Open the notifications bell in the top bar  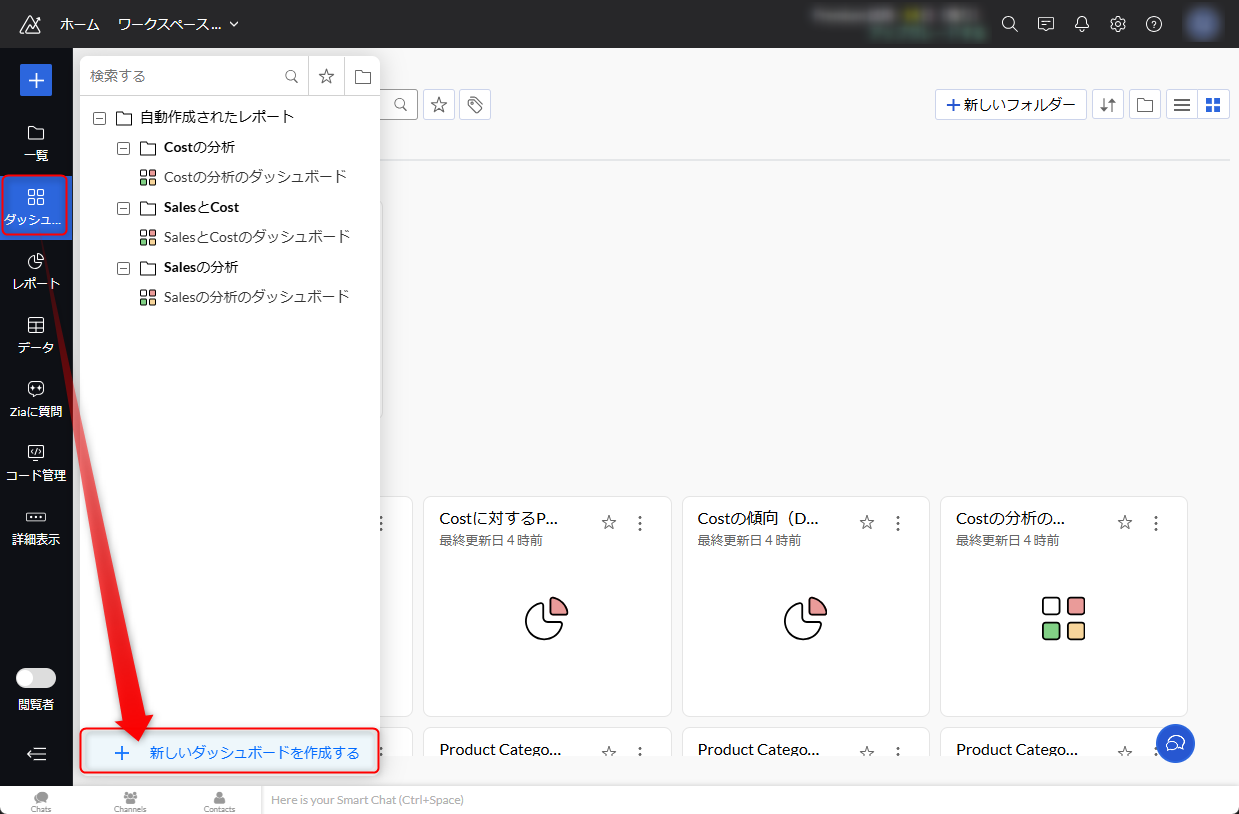coord(1081,23)
